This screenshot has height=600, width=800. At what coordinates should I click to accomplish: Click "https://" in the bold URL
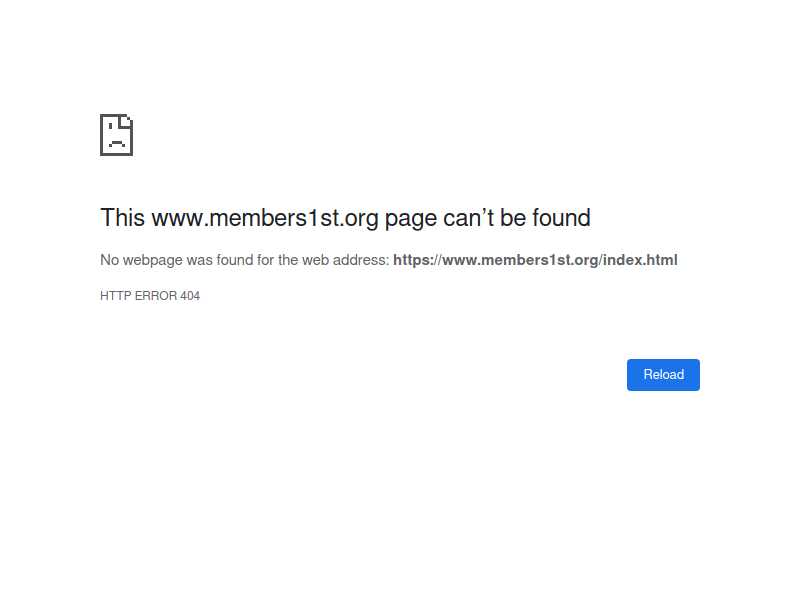pos(417,260)
